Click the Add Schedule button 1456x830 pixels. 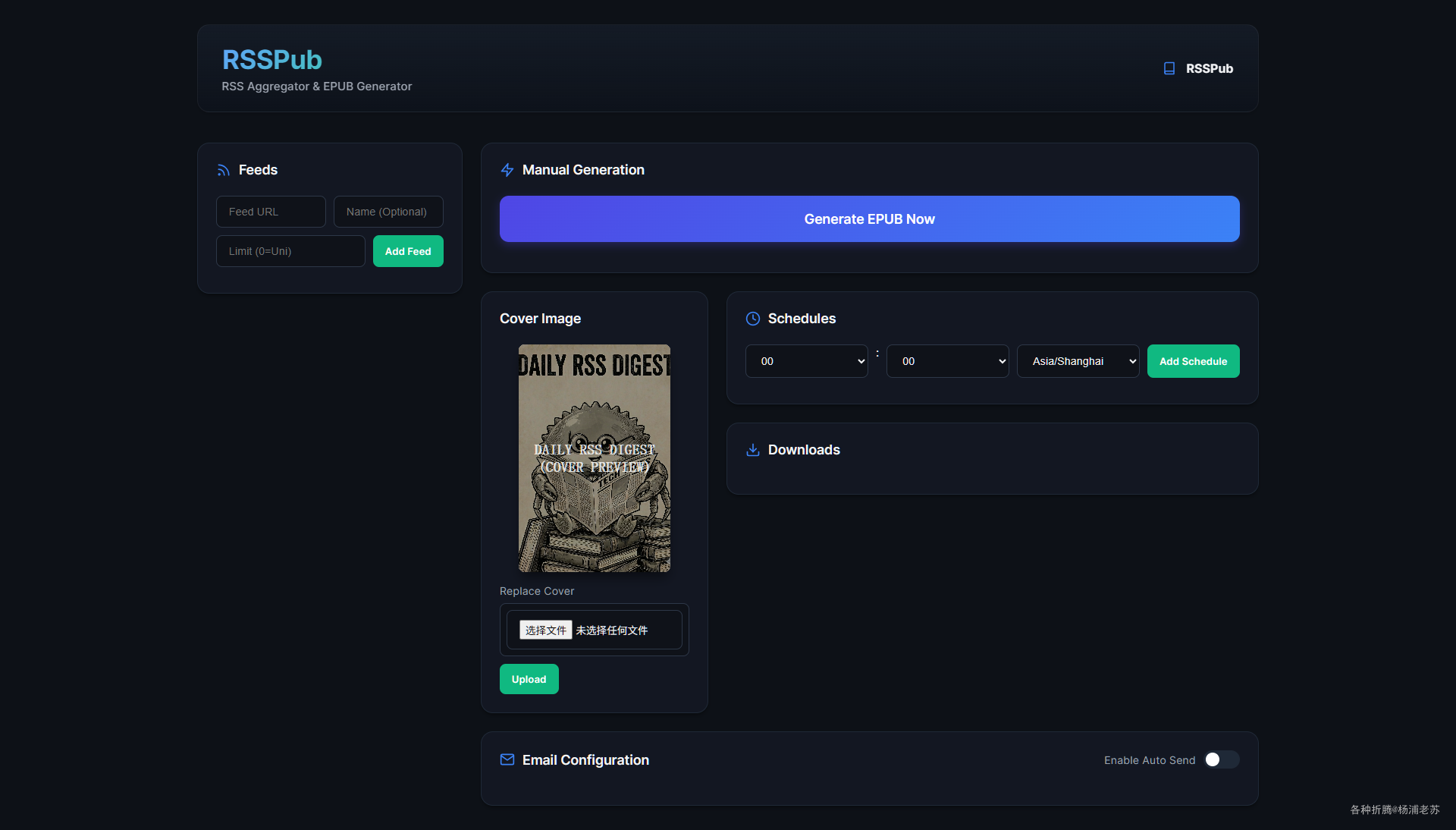coord(1193,361)
